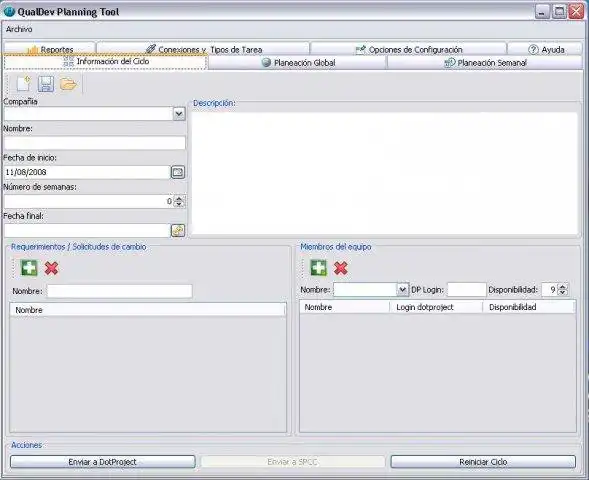Switch to the Planeación Semanal tab
Screen dimensions: 589x480
click(x=485, y=63)
